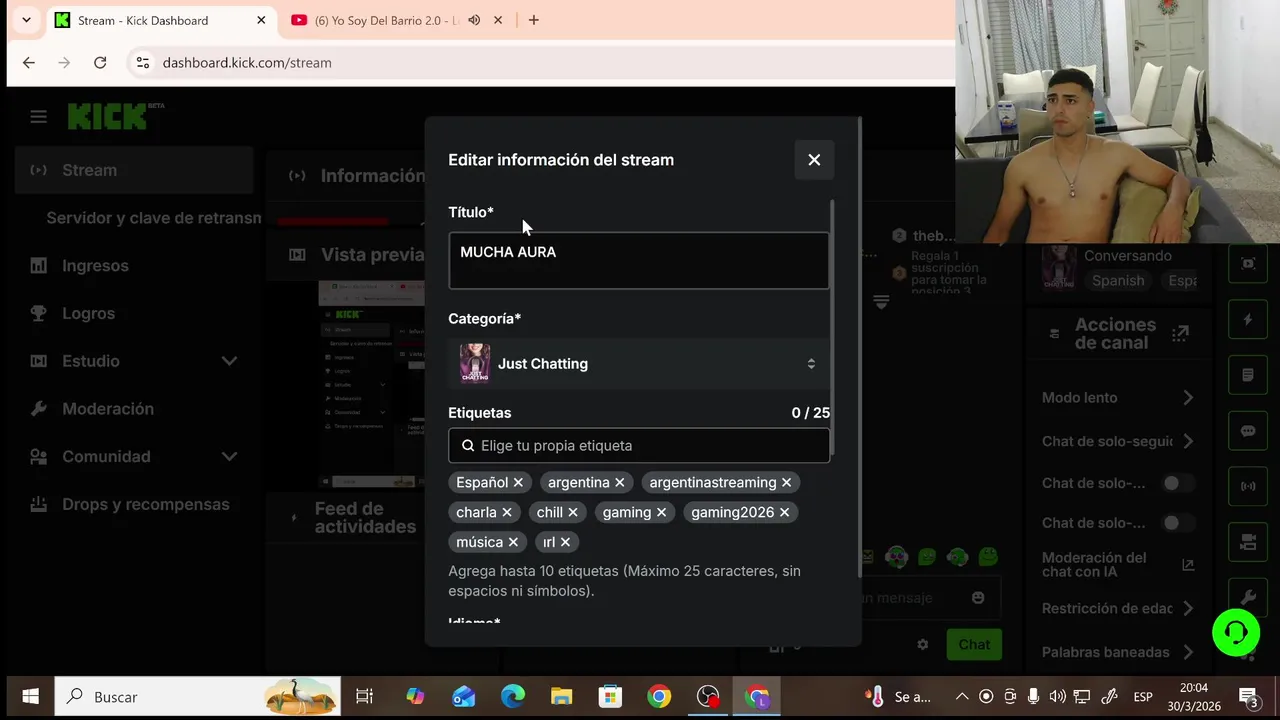Click the Elige tu propia etiqueta search field
This screenshot has height=720, width=1280.
639,446
